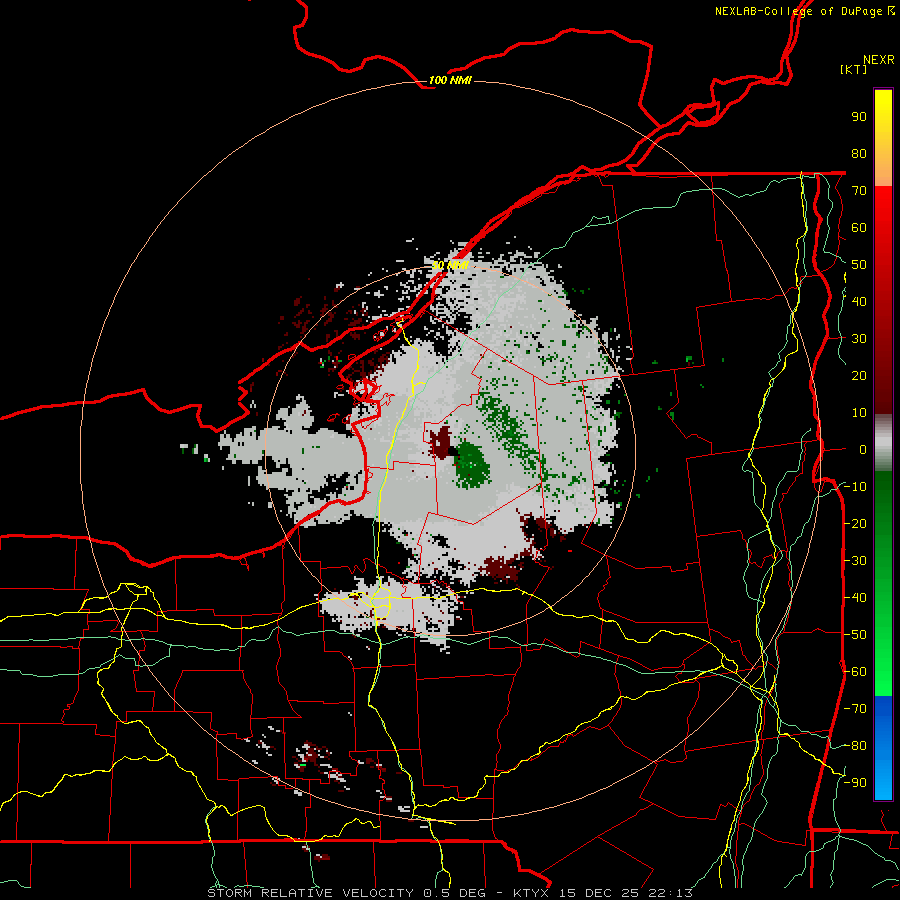Click the gray zero-velocity segment of the color bar
900x900 pixels.
(883, 442)
